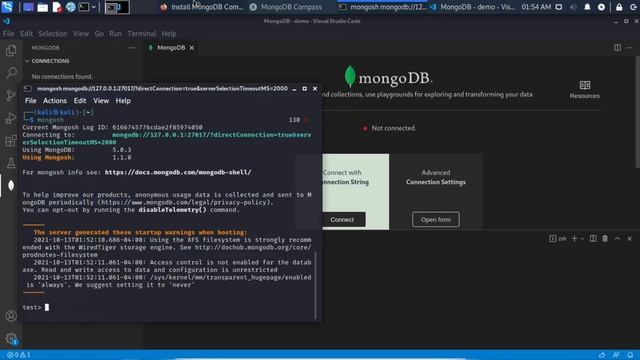Screen dimensions: 640x360
Task: Open Edit menu in mongosh terminal window
Action: 80,101
